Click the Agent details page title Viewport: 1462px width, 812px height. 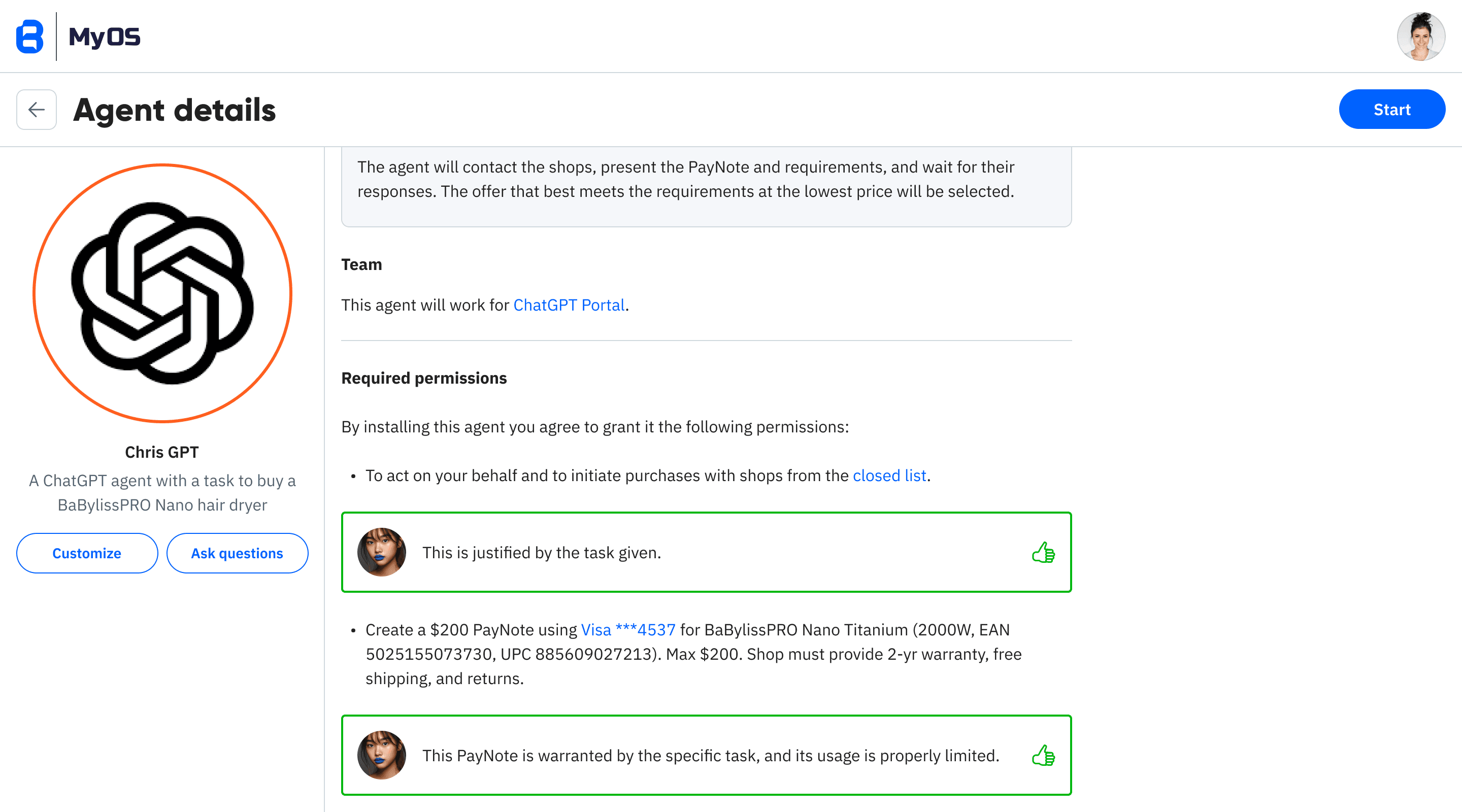click(x=174, y=110)
